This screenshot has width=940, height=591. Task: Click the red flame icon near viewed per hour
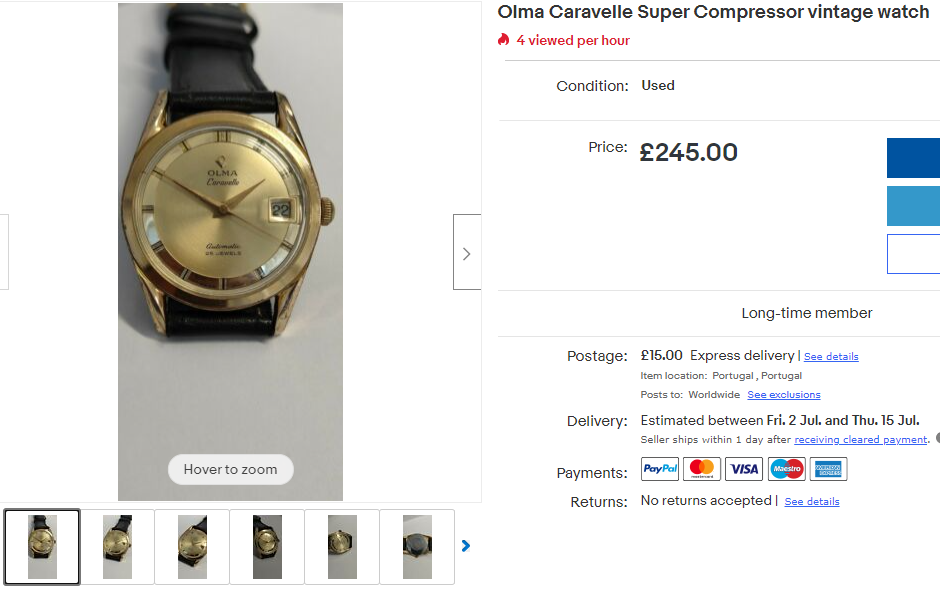[x=504, y=40]
